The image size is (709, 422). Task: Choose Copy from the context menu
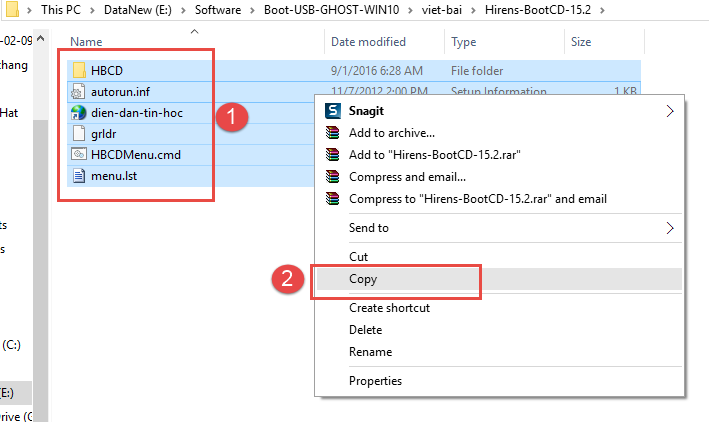click(x=363, y=279)
